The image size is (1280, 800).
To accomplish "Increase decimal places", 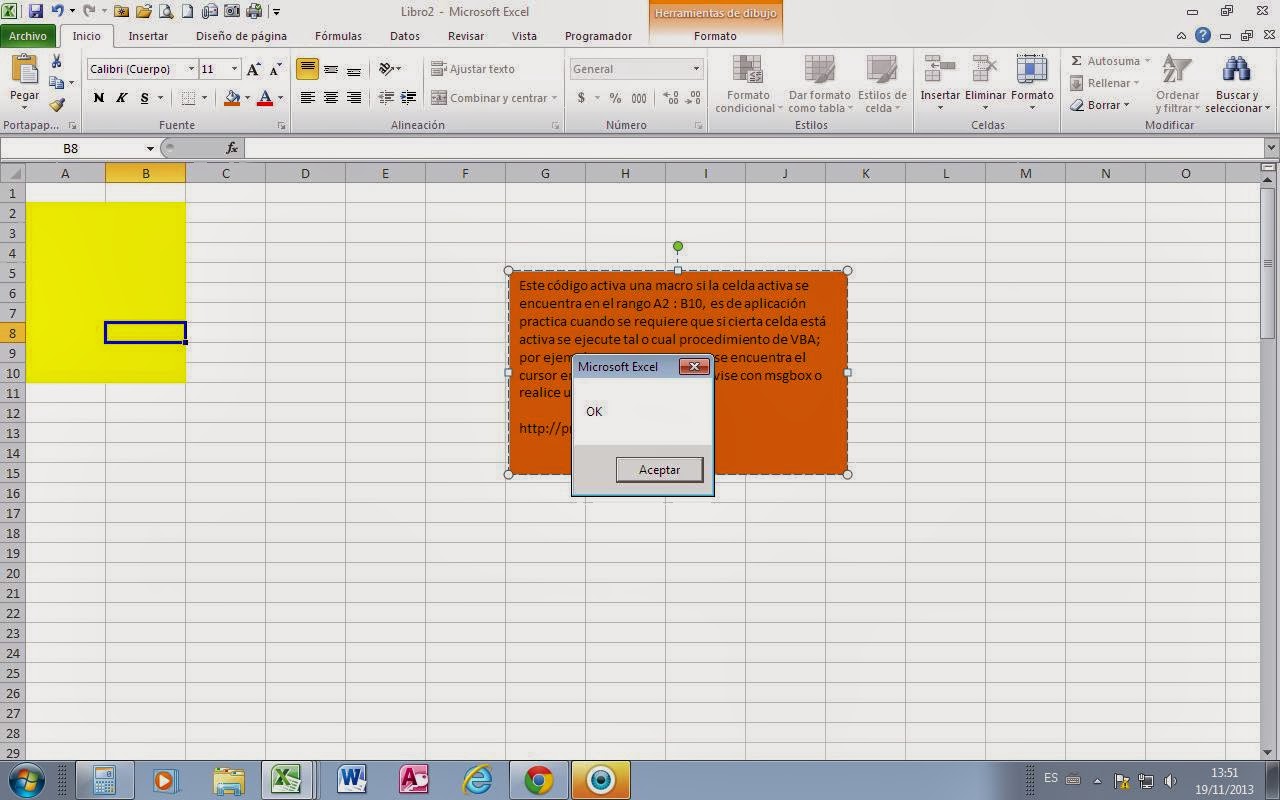I will click(670, 98).
